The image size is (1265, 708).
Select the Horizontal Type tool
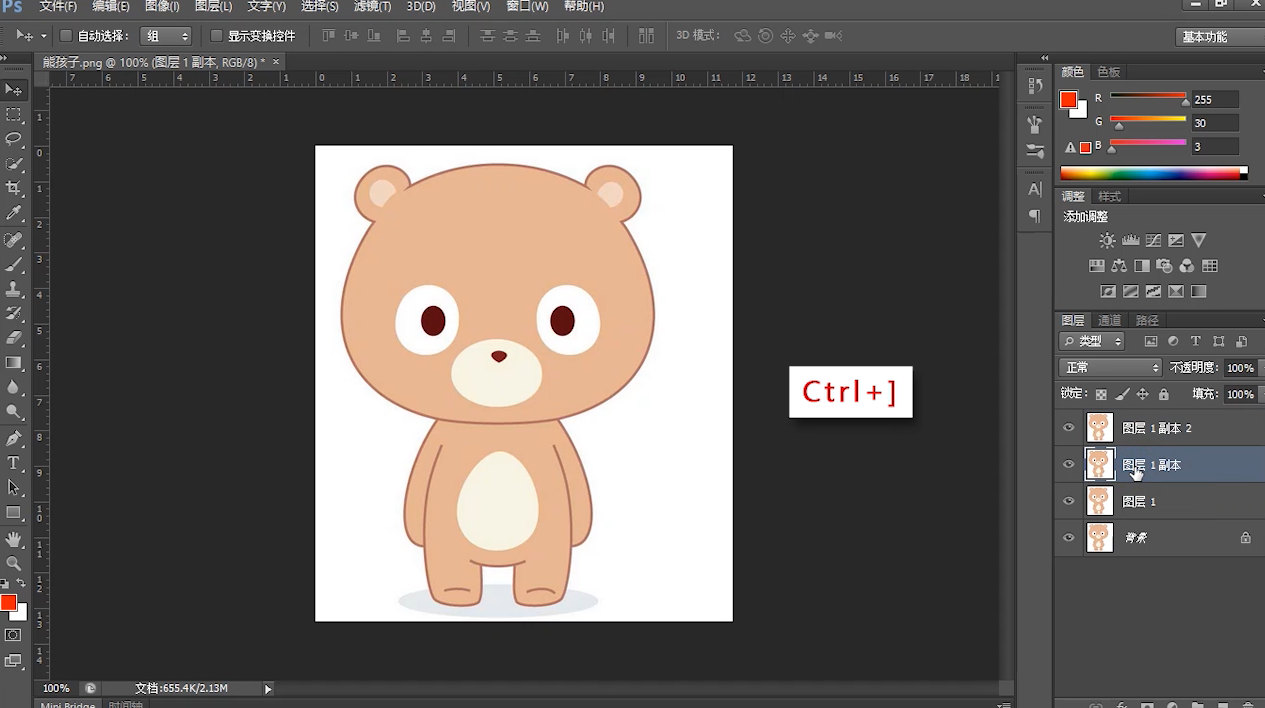14,463
